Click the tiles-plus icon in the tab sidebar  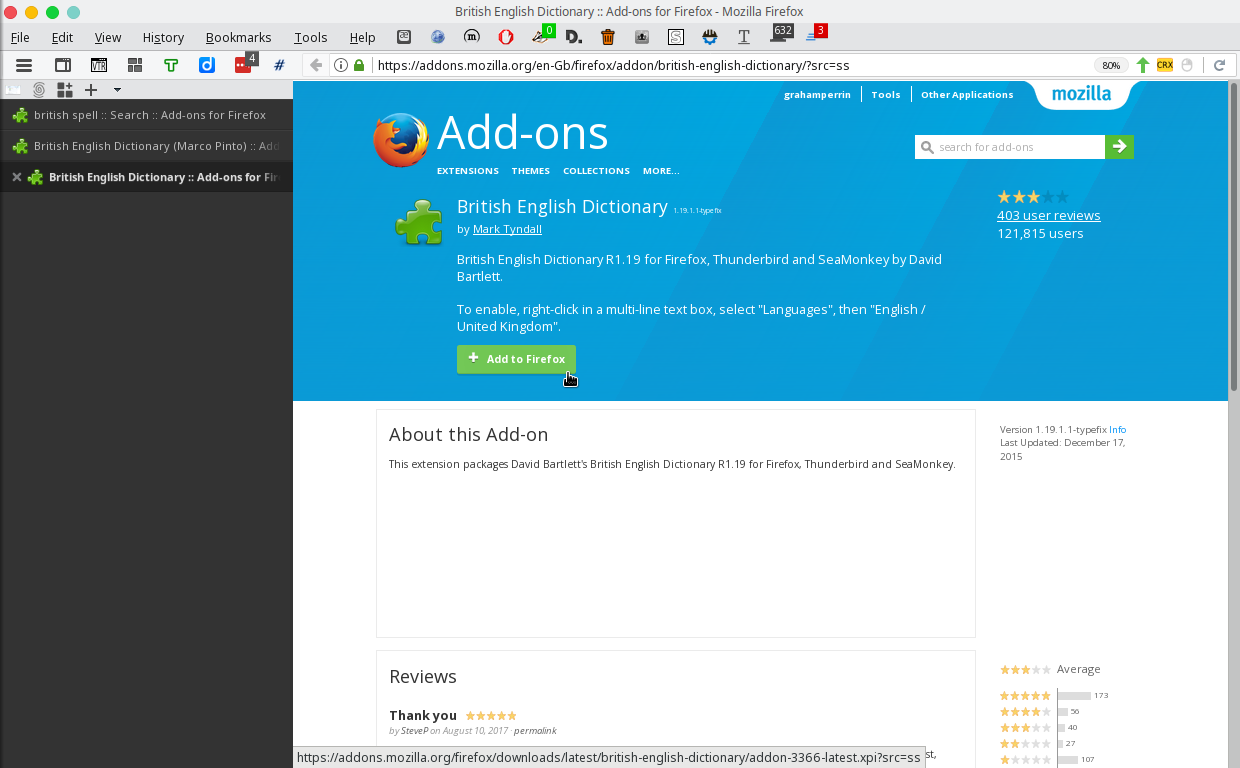tap(65, 90)
